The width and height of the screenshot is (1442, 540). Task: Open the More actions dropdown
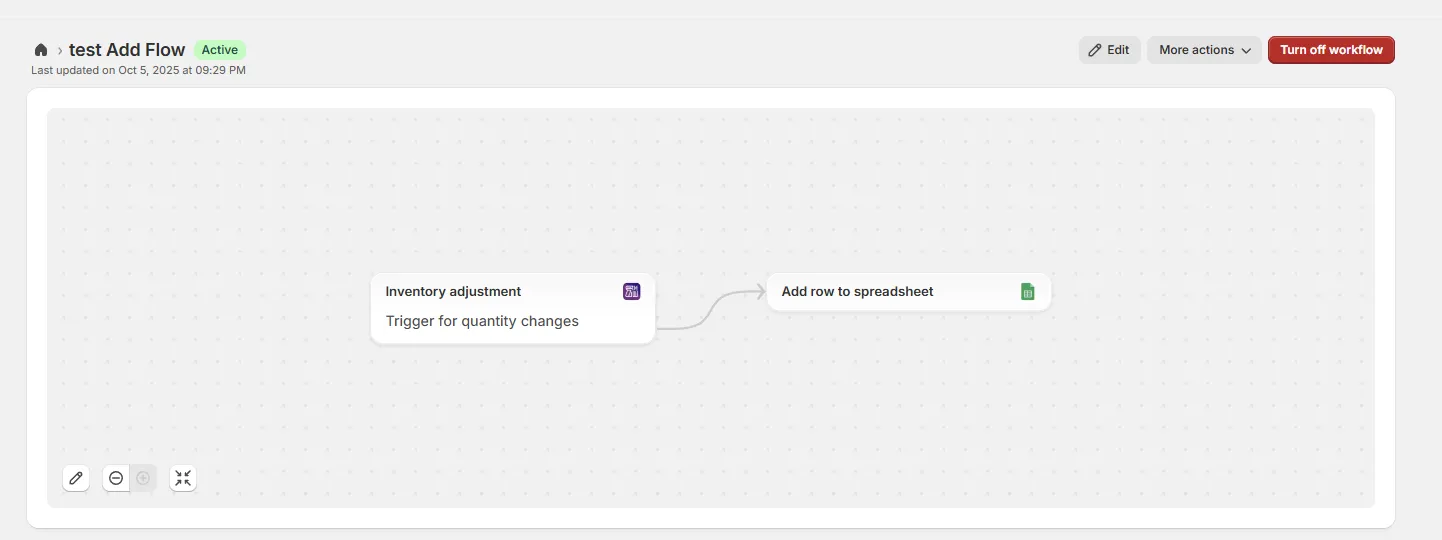click(1204, 50)
